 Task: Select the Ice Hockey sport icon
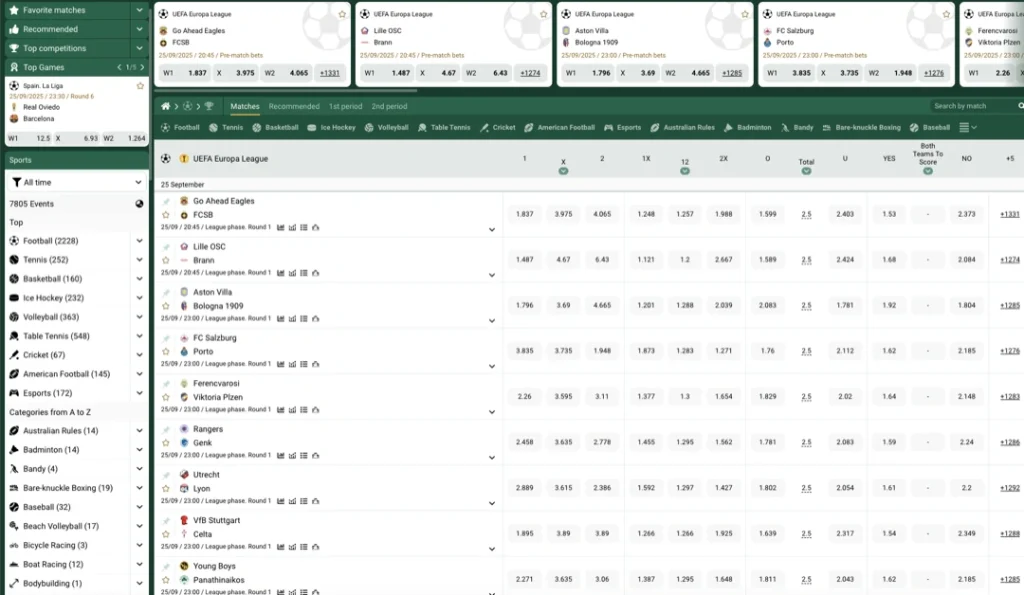point(310,127)
